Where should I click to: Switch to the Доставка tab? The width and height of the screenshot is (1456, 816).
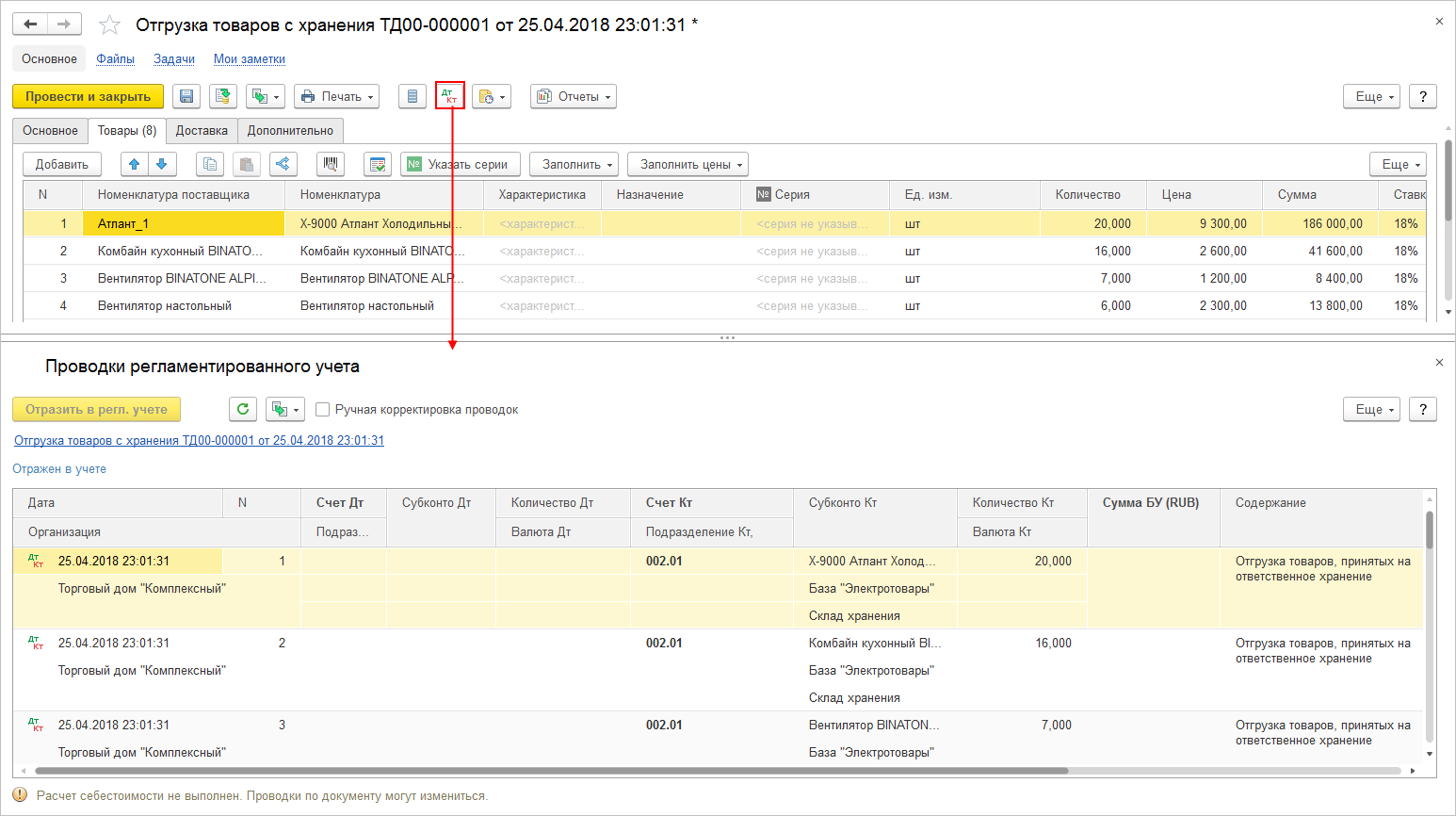tap(202, 131)
